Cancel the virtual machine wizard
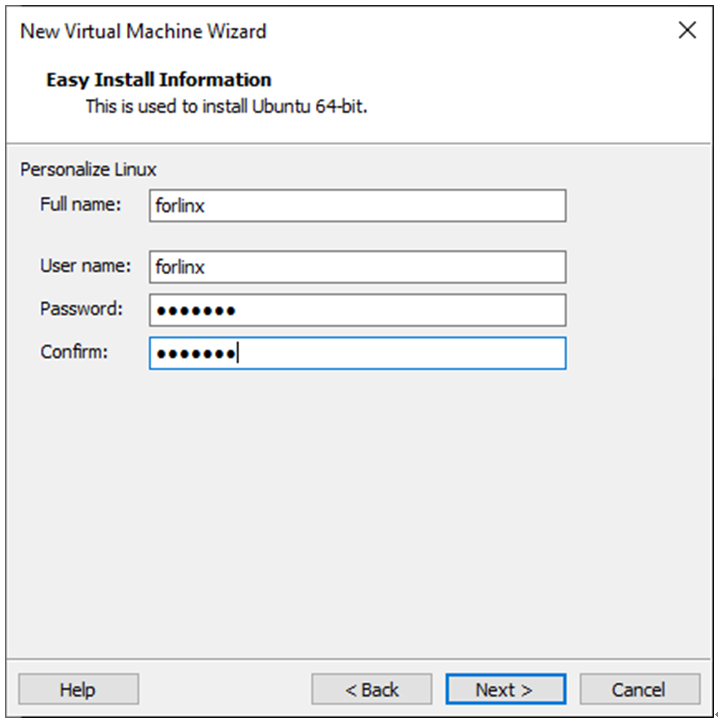 638,690
